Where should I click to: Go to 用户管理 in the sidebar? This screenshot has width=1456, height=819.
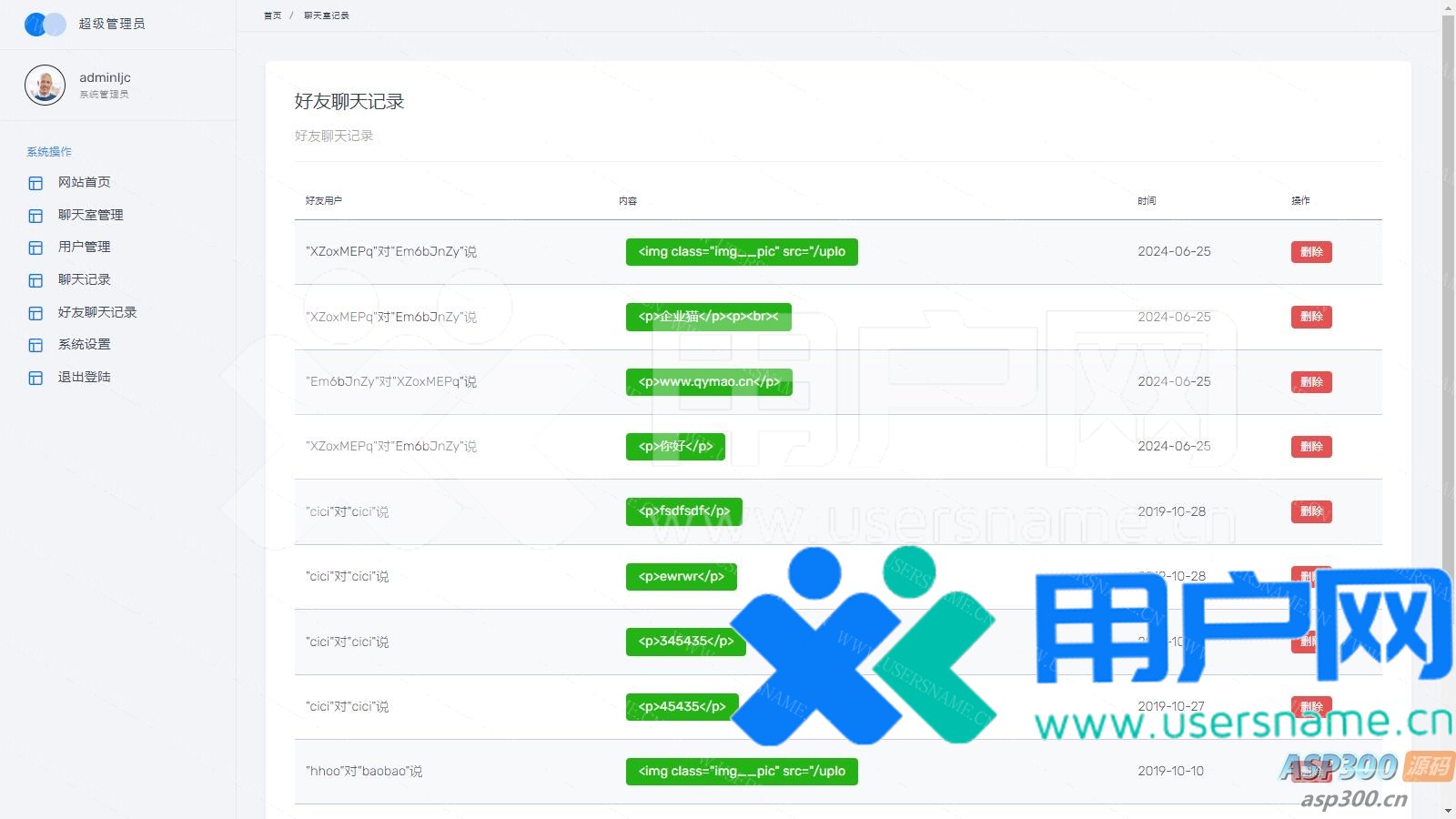point(84,247)
